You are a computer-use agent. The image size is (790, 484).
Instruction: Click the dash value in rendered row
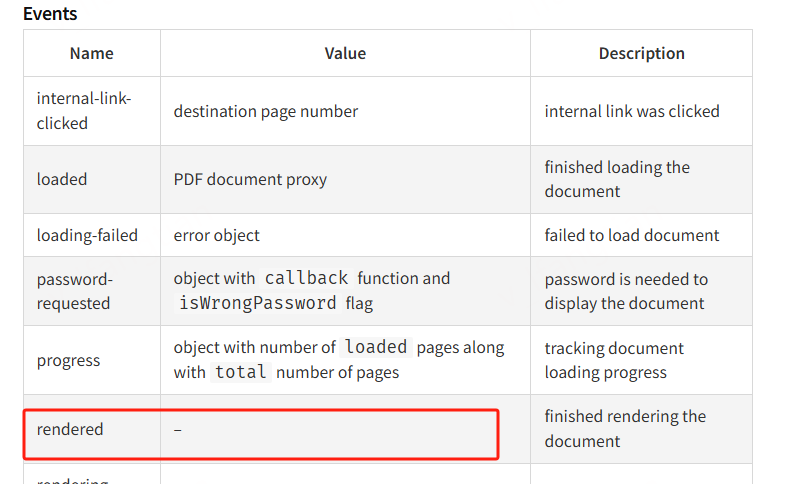(177, 430)
